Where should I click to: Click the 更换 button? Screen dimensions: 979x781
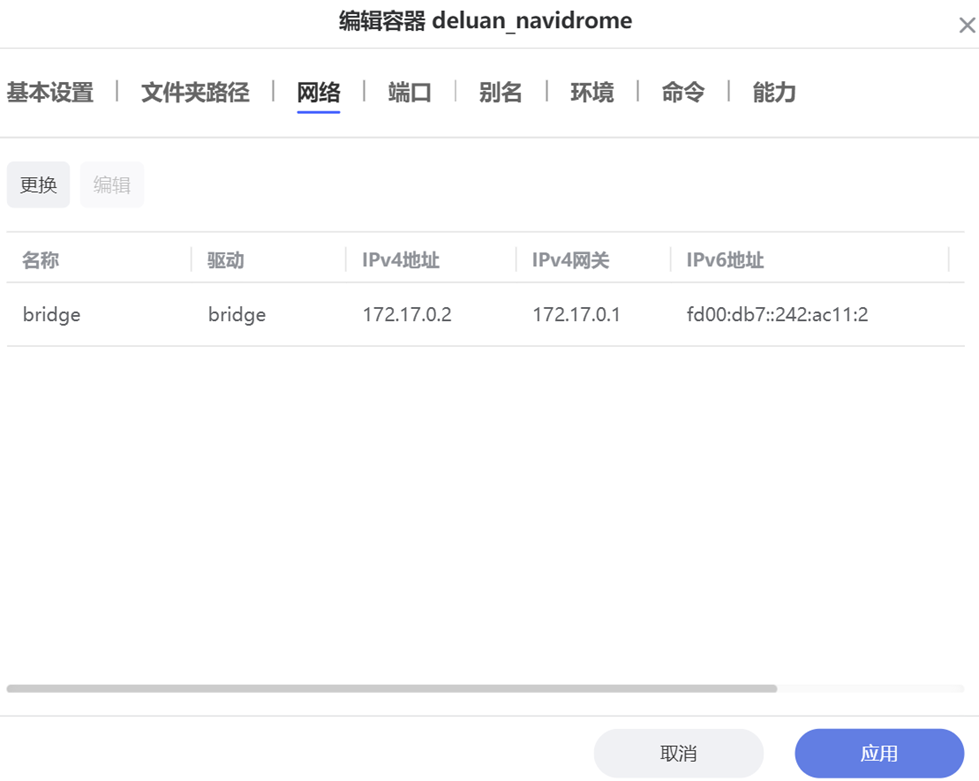(38, 185)
